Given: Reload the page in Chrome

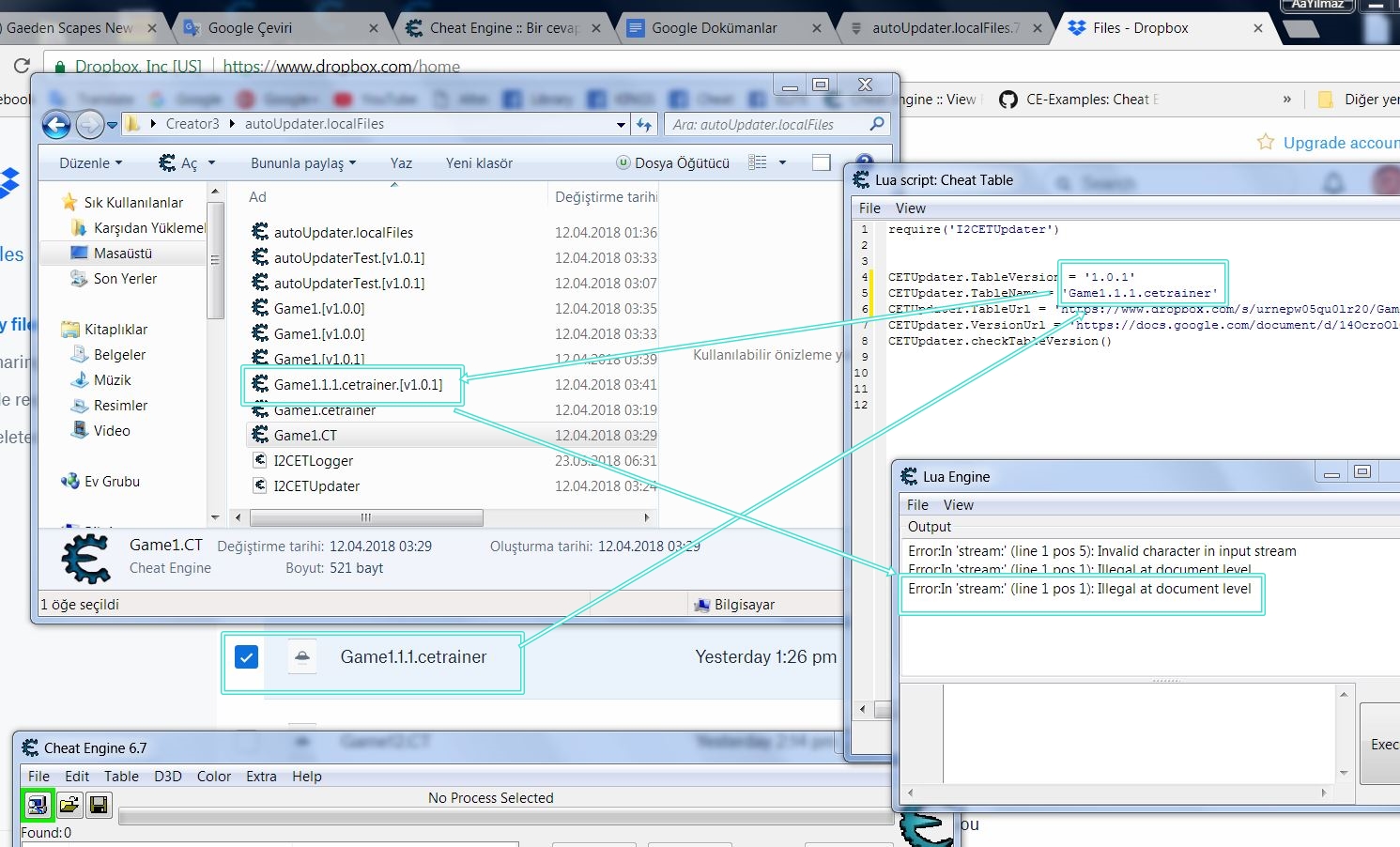Looking at the screenshot, I should click(x=21, y=66).
